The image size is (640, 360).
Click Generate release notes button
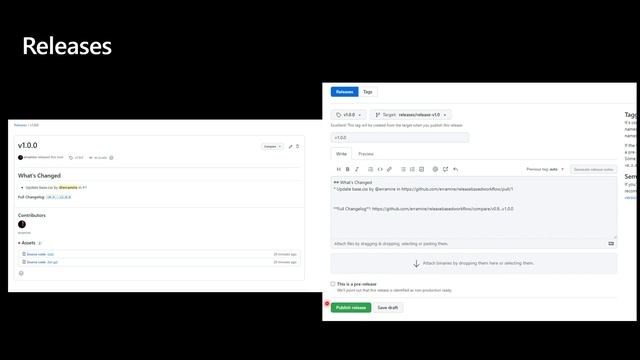tap(593, 169)
